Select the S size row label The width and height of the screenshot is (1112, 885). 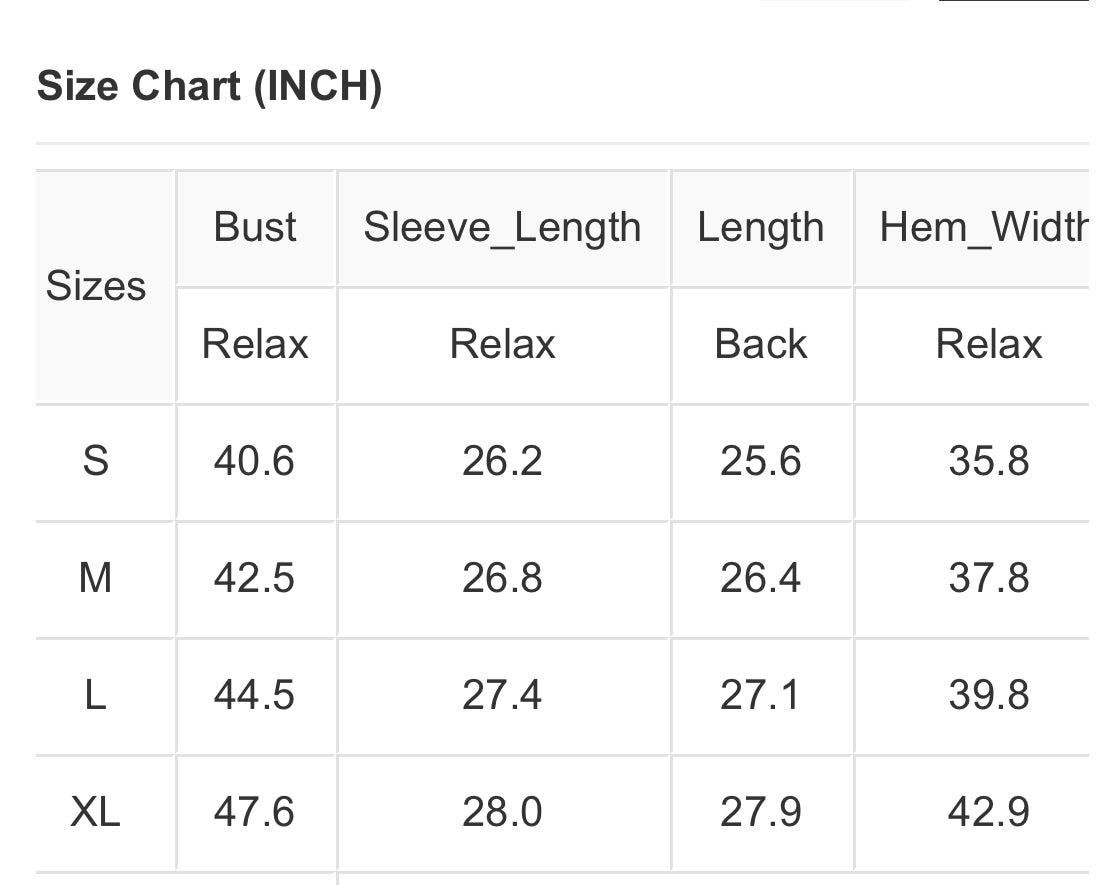point(96,461)
